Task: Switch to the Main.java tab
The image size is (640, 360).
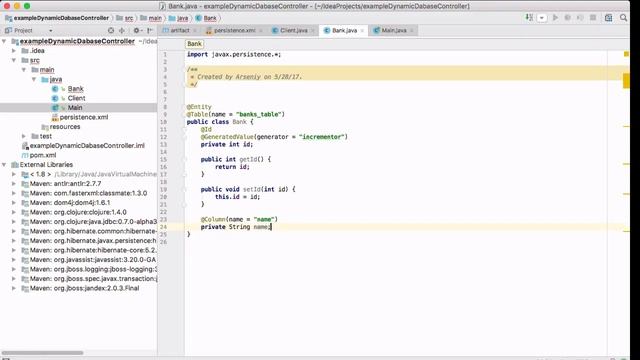Action: [394, 30]
